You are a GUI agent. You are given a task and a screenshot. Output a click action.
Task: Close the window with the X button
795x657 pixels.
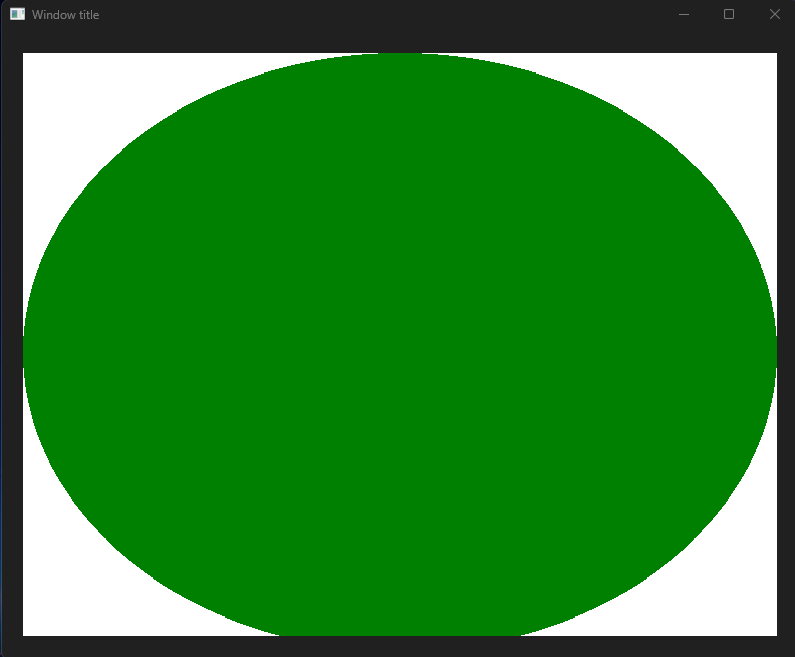click(x=774, y=14)
